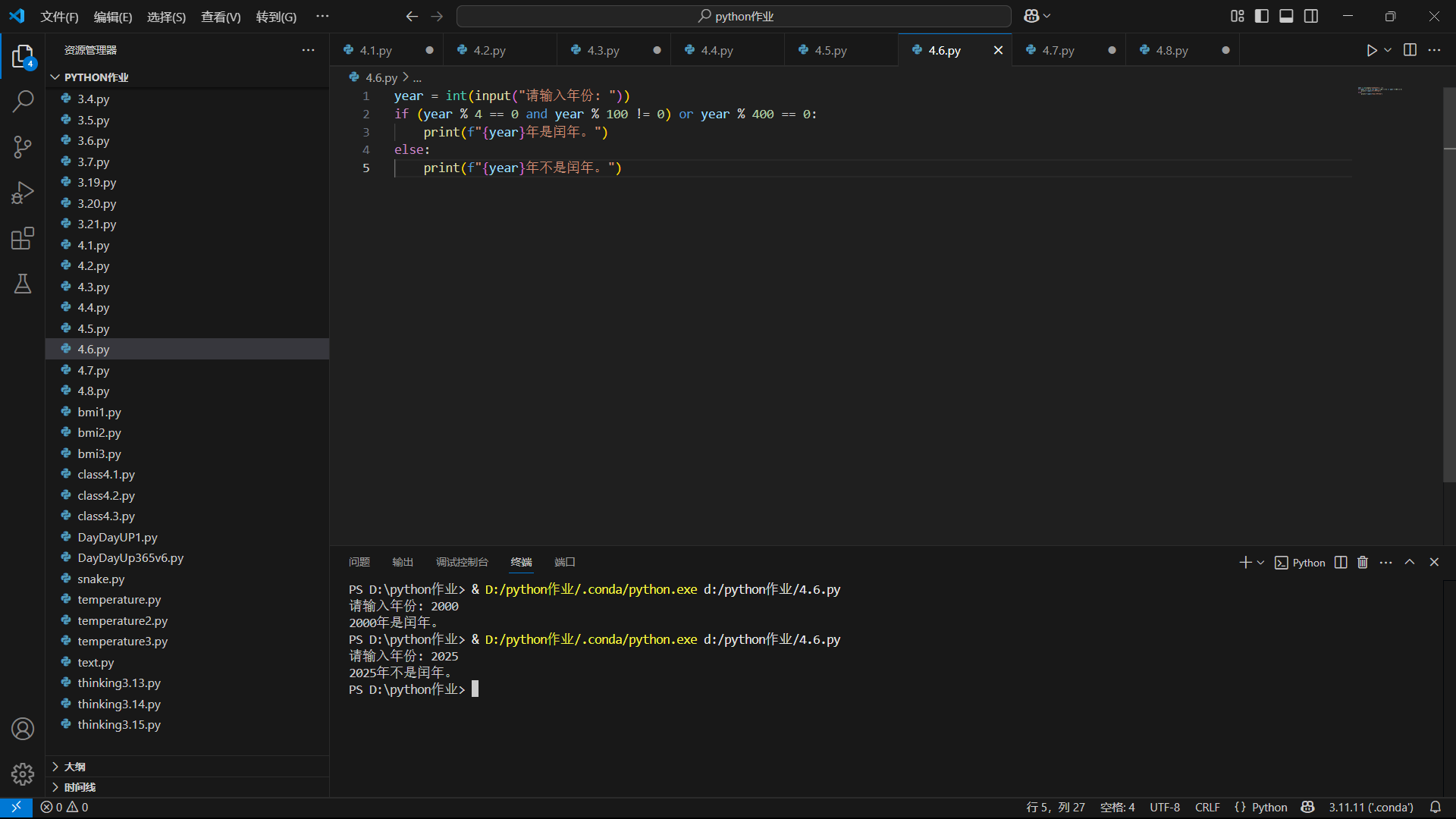Click the Run Python File play button
Viewport: 1456px width, 819px height.
pyautogui.click(x=1371, y=50)
